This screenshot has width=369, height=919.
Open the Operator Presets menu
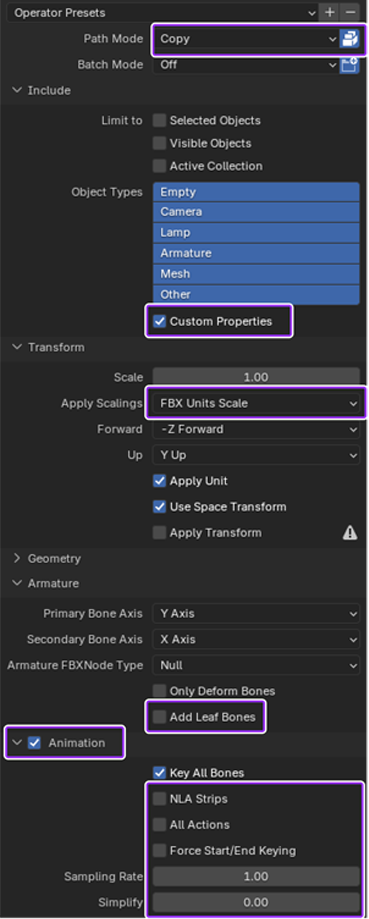(x=162, y=12)
